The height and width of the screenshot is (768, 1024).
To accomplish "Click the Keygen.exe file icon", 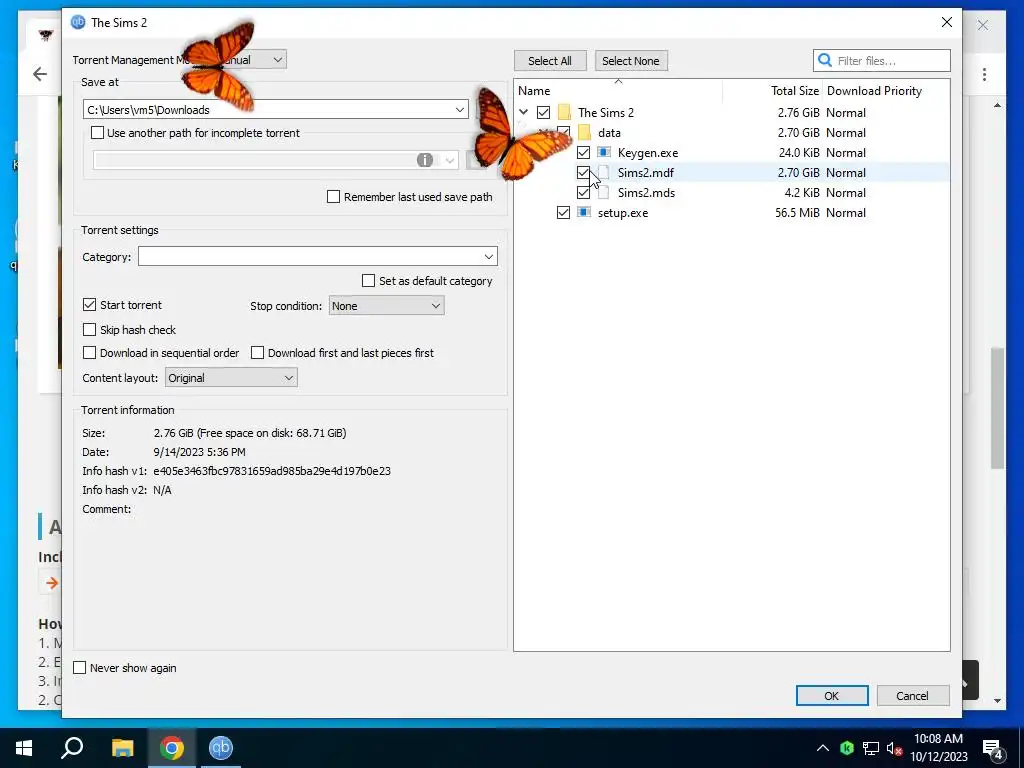I will click(x=604, y=152).
